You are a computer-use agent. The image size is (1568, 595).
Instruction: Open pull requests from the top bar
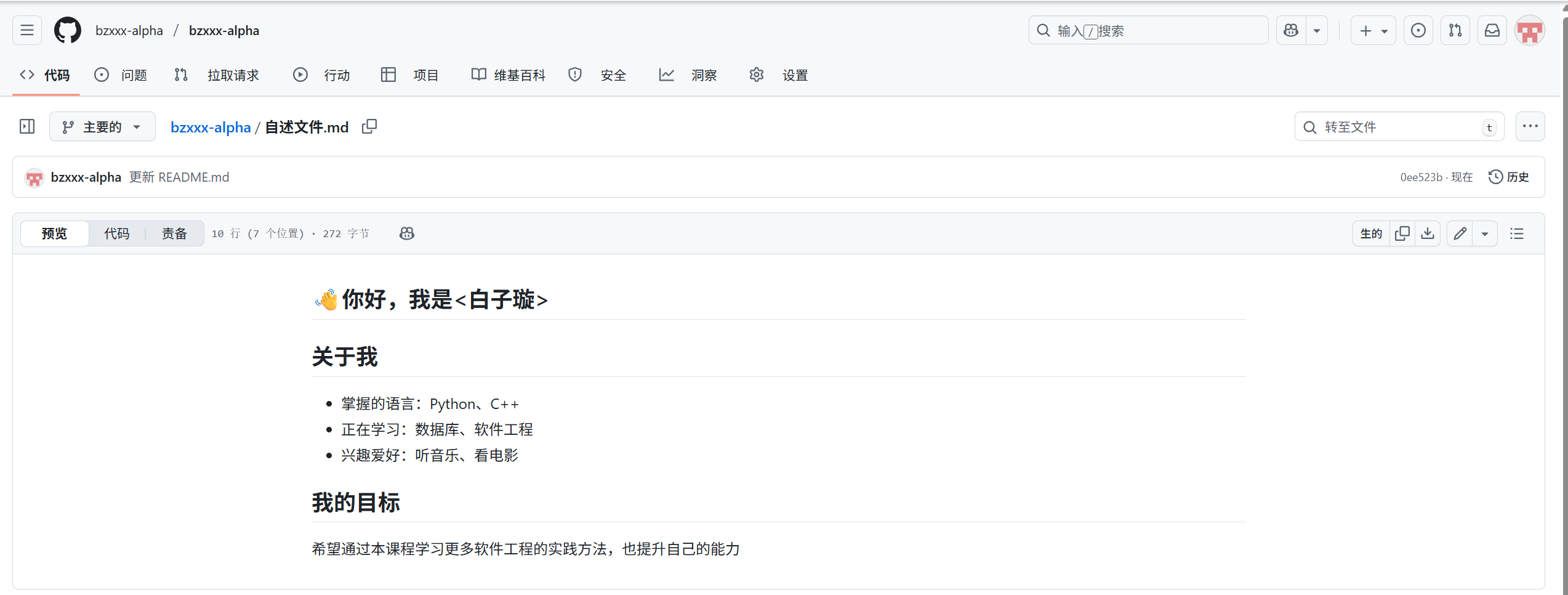[x=1455, y=30]
